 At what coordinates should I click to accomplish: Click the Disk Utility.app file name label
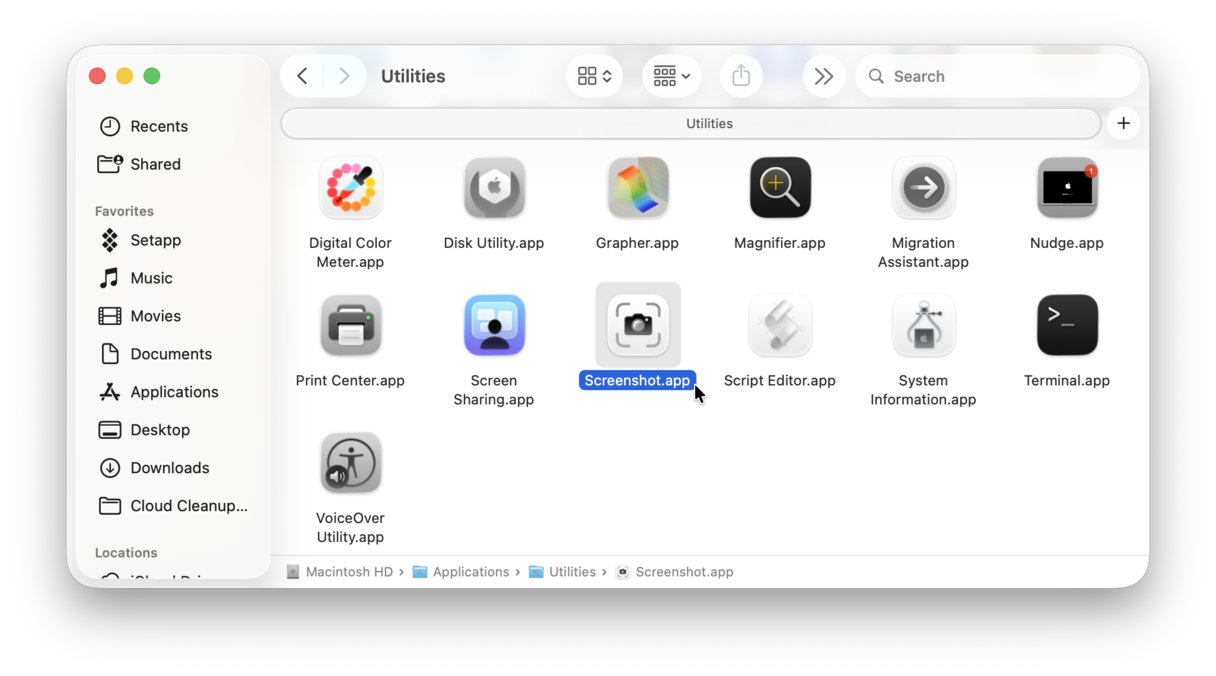(x=494, y=243)
